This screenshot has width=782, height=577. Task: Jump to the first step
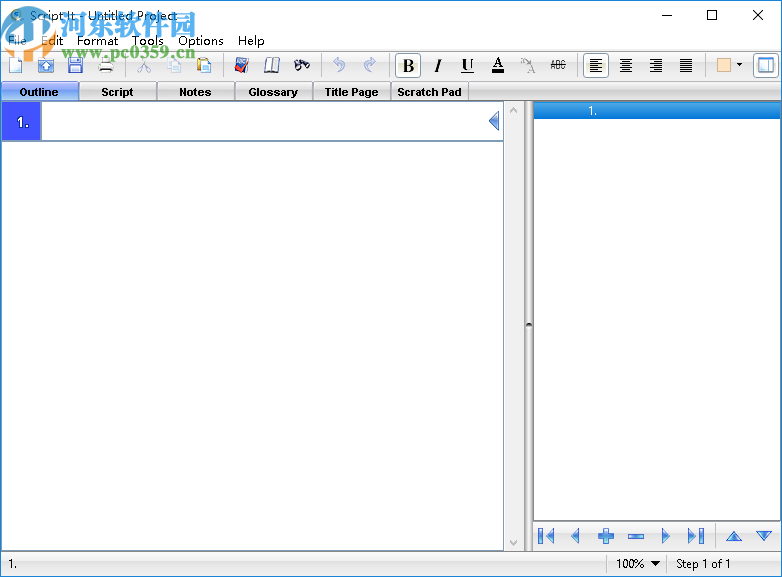(x=546, y=536)
